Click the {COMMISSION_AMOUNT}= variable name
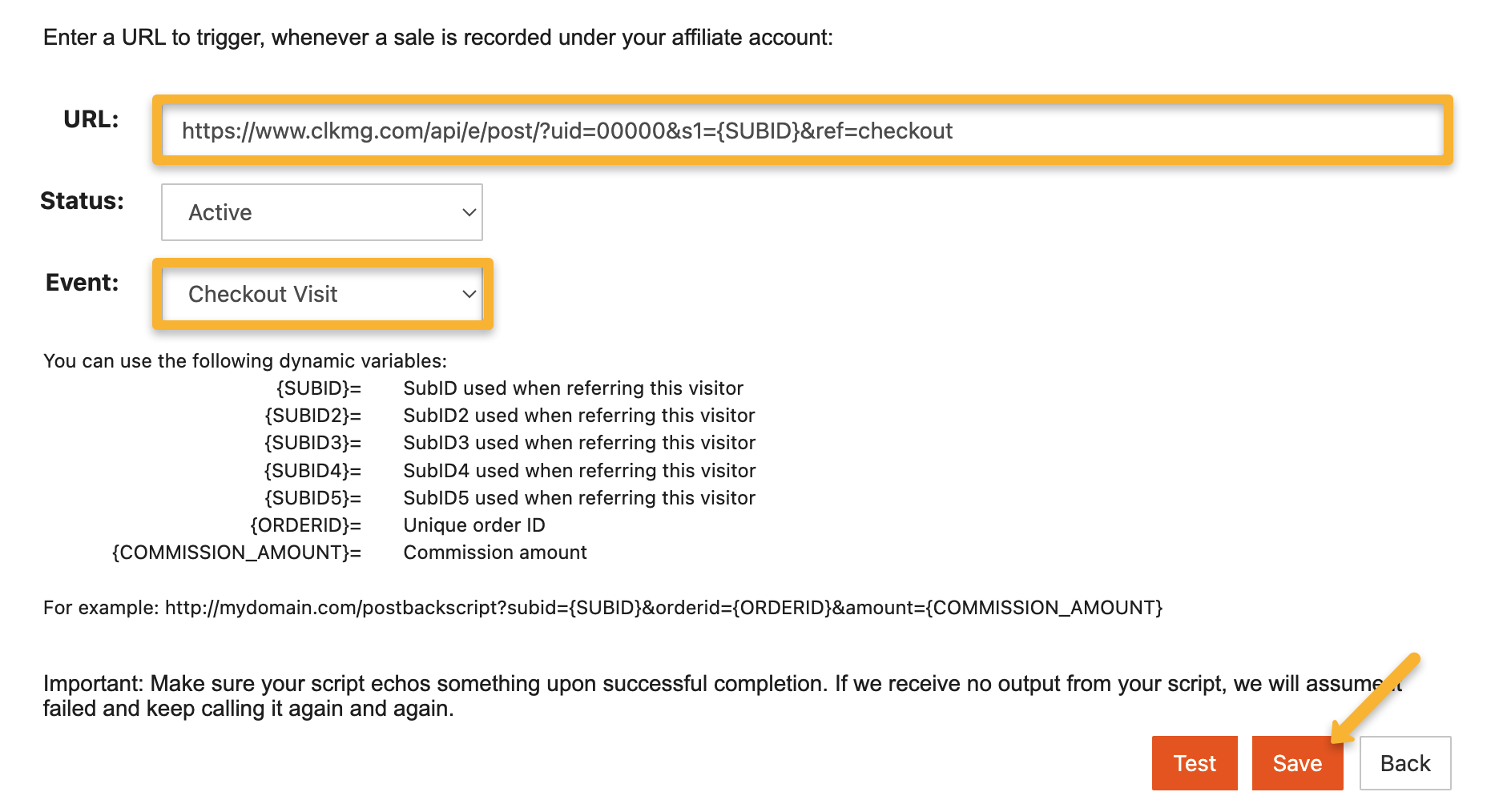Viewport: 1503px width, 812px height. coord(236,553)
